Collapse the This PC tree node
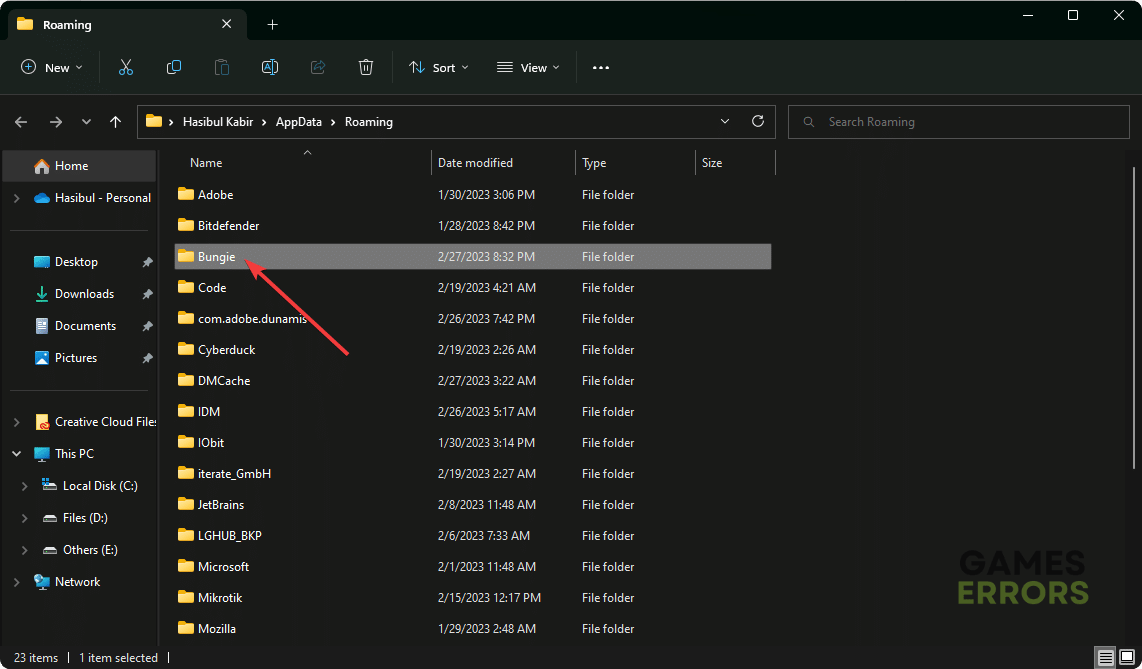 point(16,453)
